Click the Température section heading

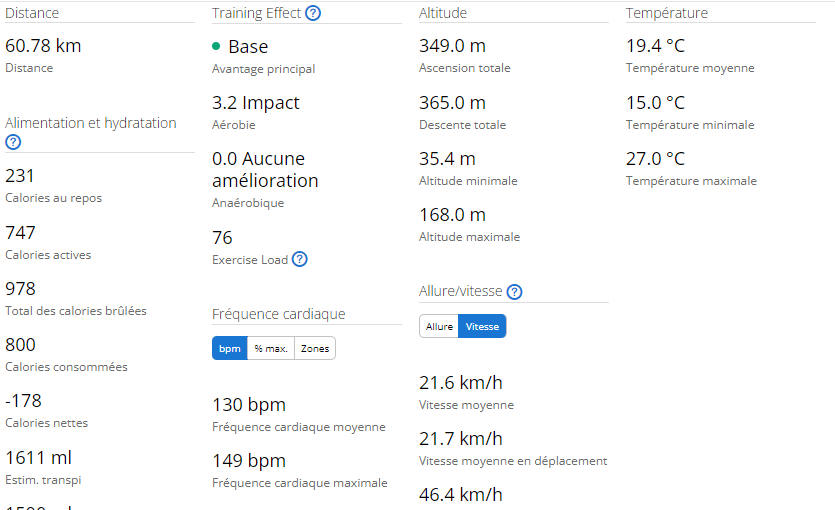(x=666, y=13)
